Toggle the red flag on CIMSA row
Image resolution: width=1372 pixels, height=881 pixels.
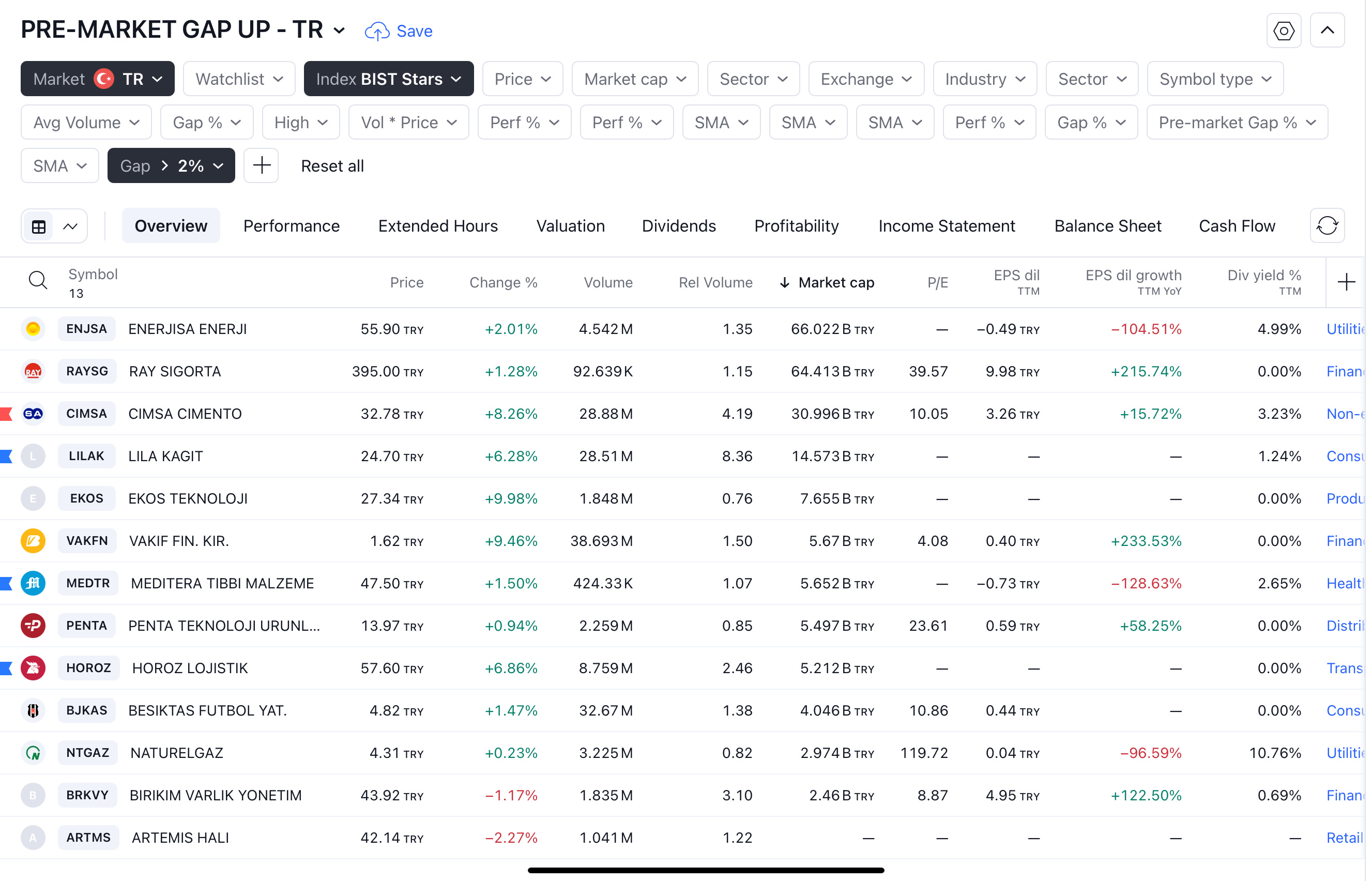6,414
